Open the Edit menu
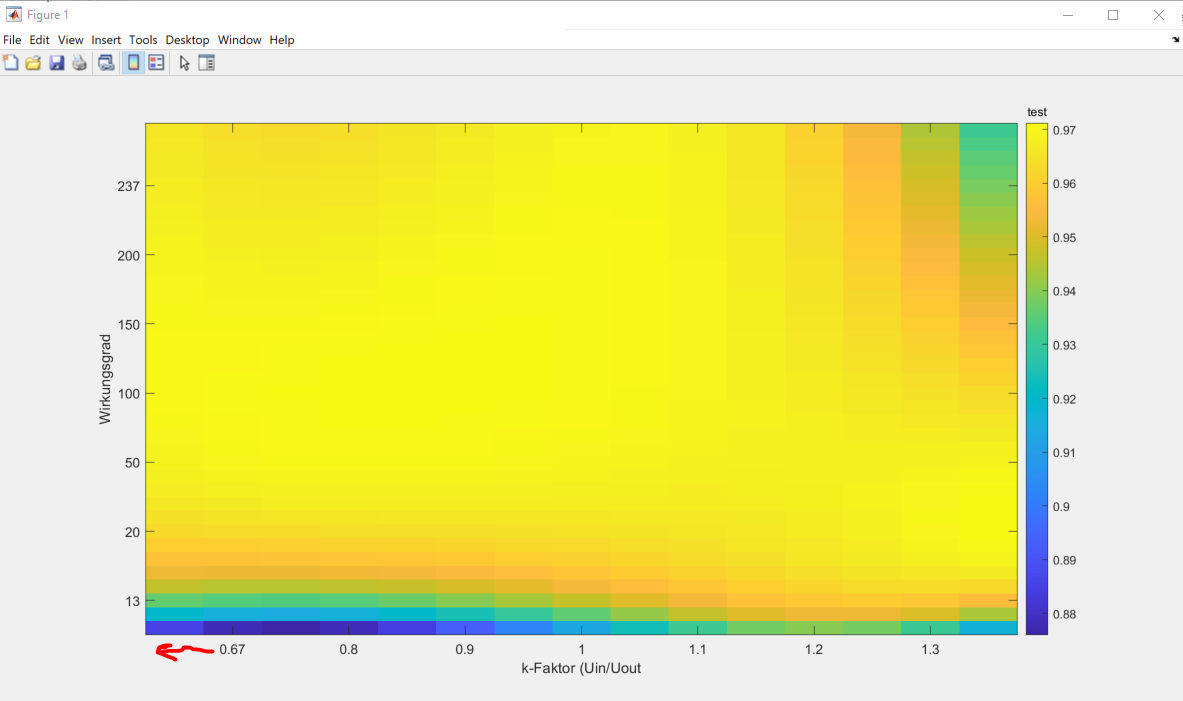This screenshot has width=1183, height=701. point(39,40)
